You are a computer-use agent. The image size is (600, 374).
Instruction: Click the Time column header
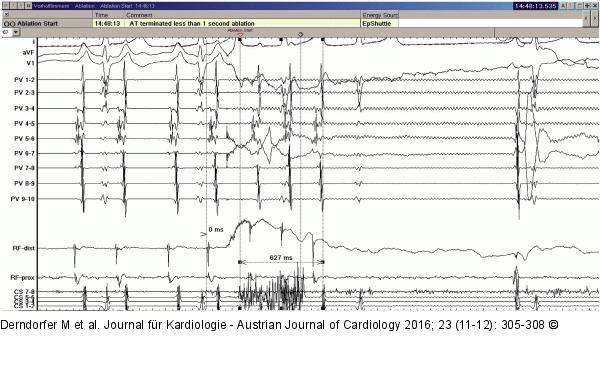101,15
